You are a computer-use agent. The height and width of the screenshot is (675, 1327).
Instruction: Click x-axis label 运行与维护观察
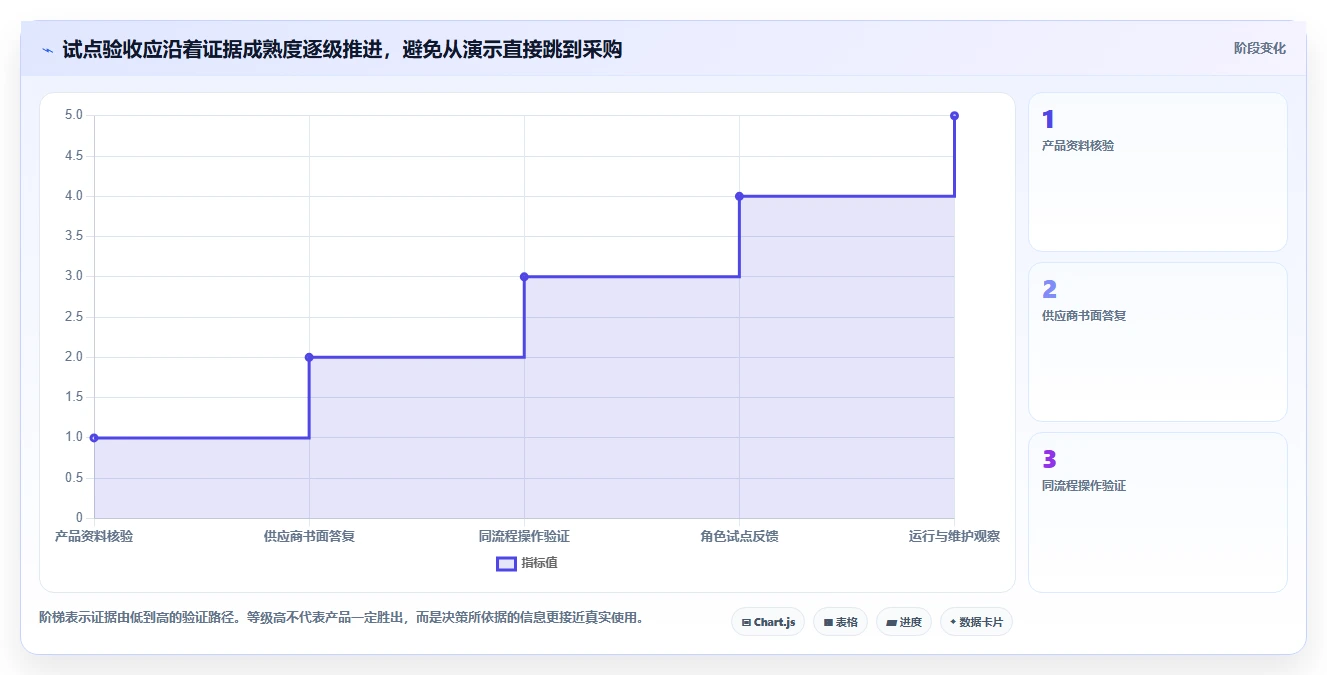pyautogui.click(x=954, y=536)
